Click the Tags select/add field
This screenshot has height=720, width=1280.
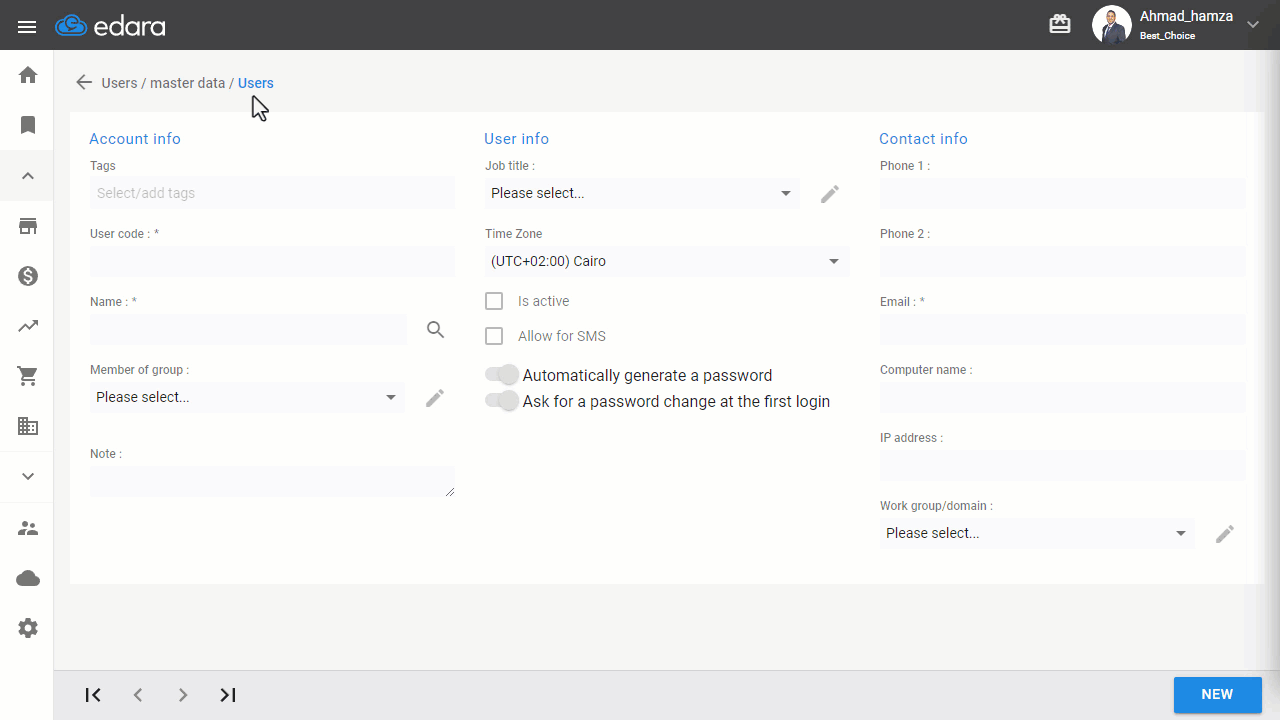272,193
